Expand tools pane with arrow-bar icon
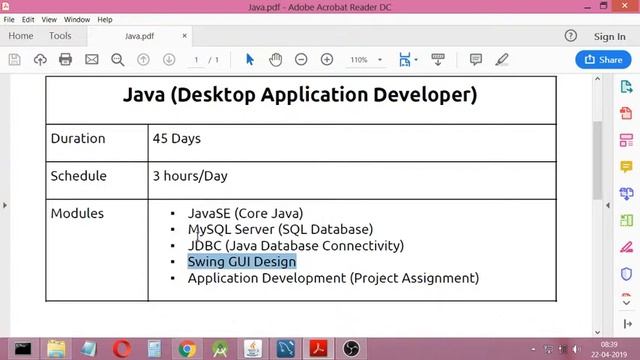Image resolution: width=640 pixels, height=360 pixels. tap(627, 324)
